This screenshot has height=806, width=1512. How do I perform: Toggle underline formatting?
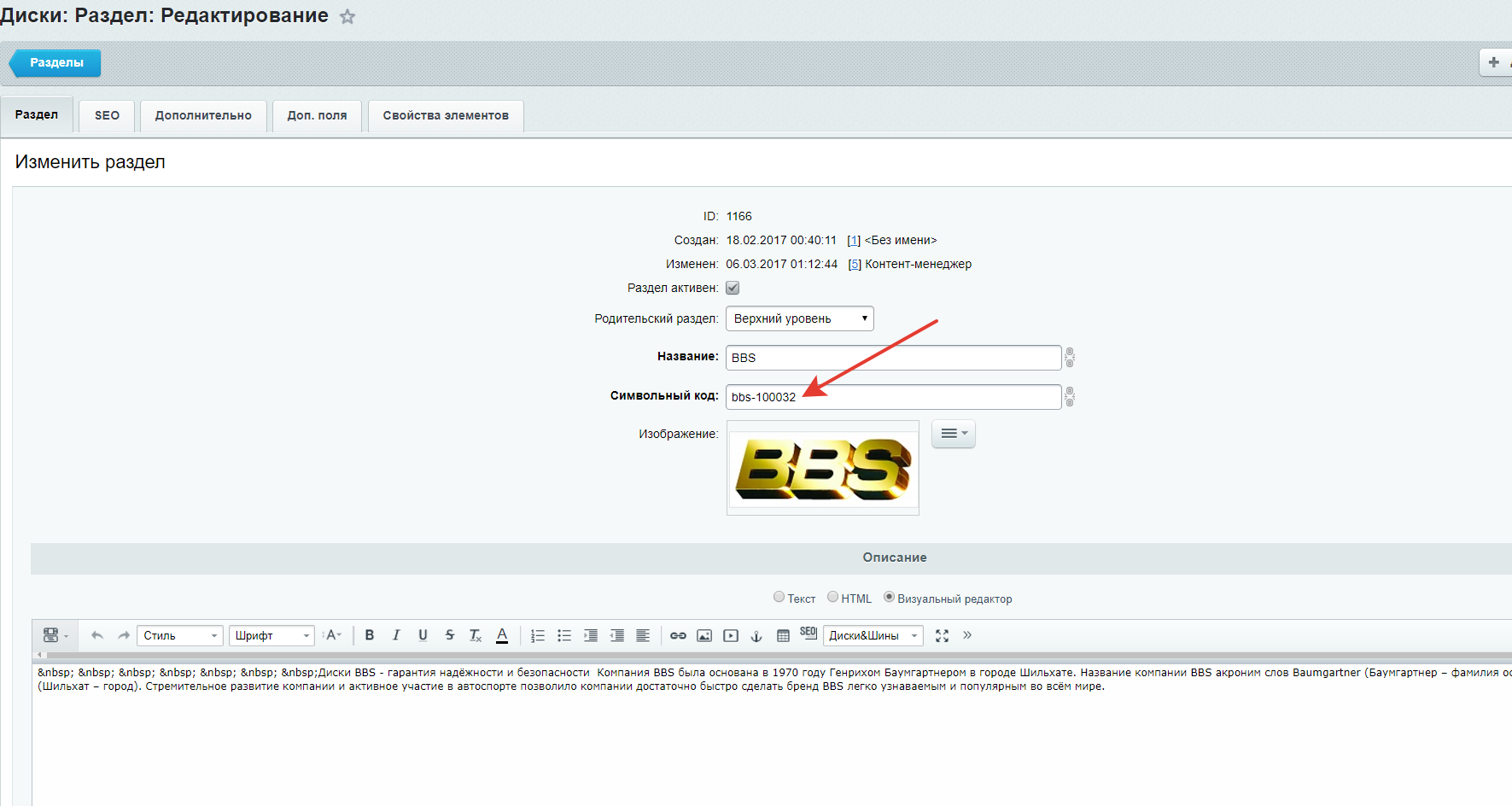coord(423,635)
